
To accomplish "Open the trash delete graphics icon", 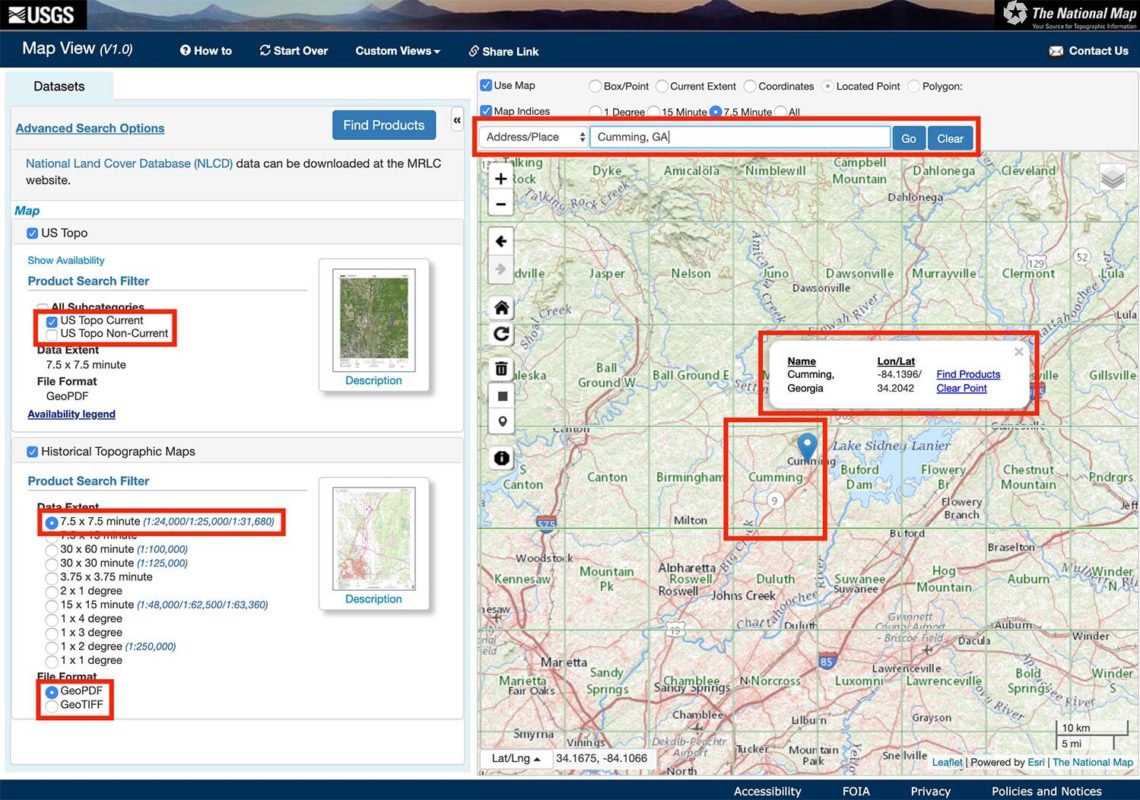I will (x=501, y=369).
